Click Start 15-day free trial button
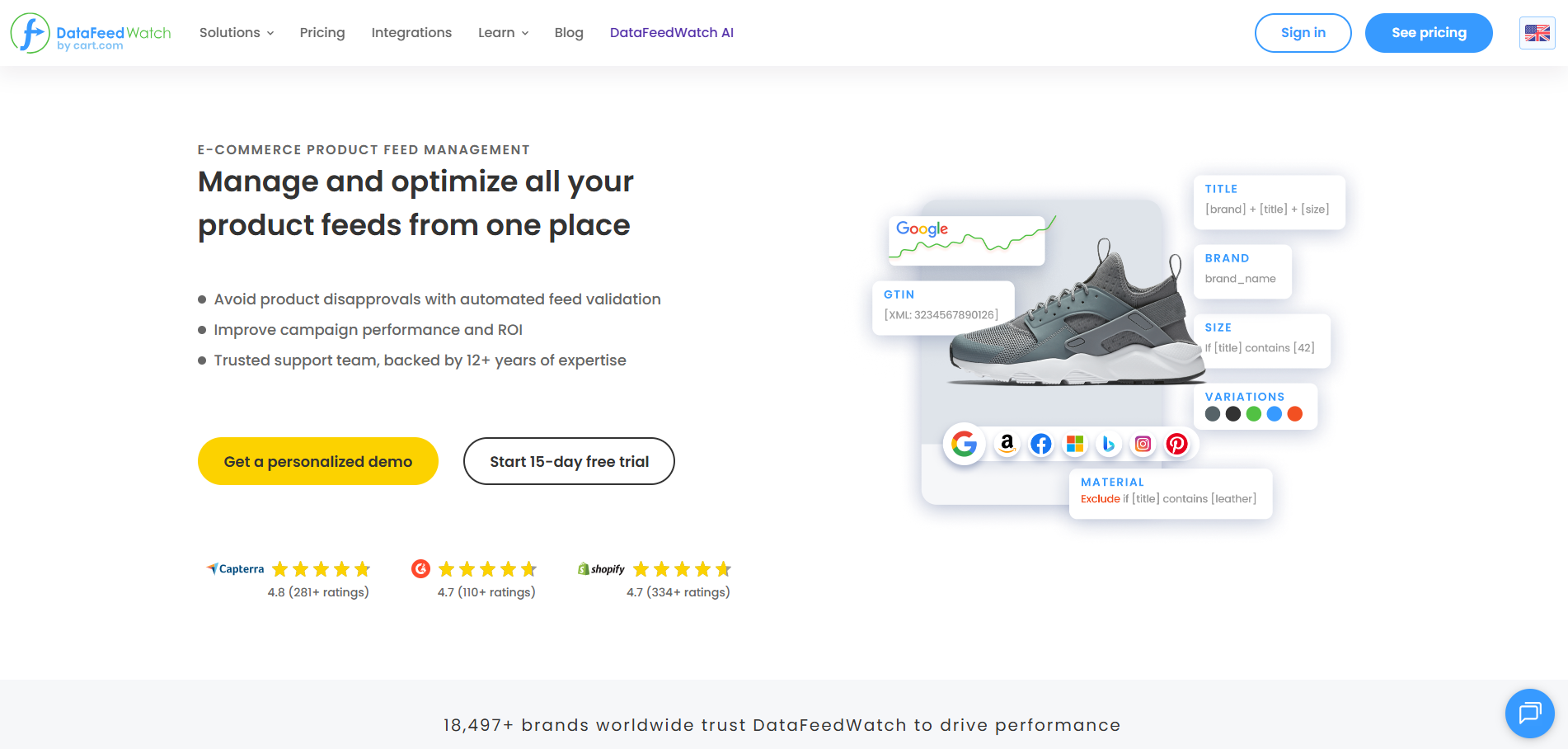1568x749 pixels. coord(569,461)
